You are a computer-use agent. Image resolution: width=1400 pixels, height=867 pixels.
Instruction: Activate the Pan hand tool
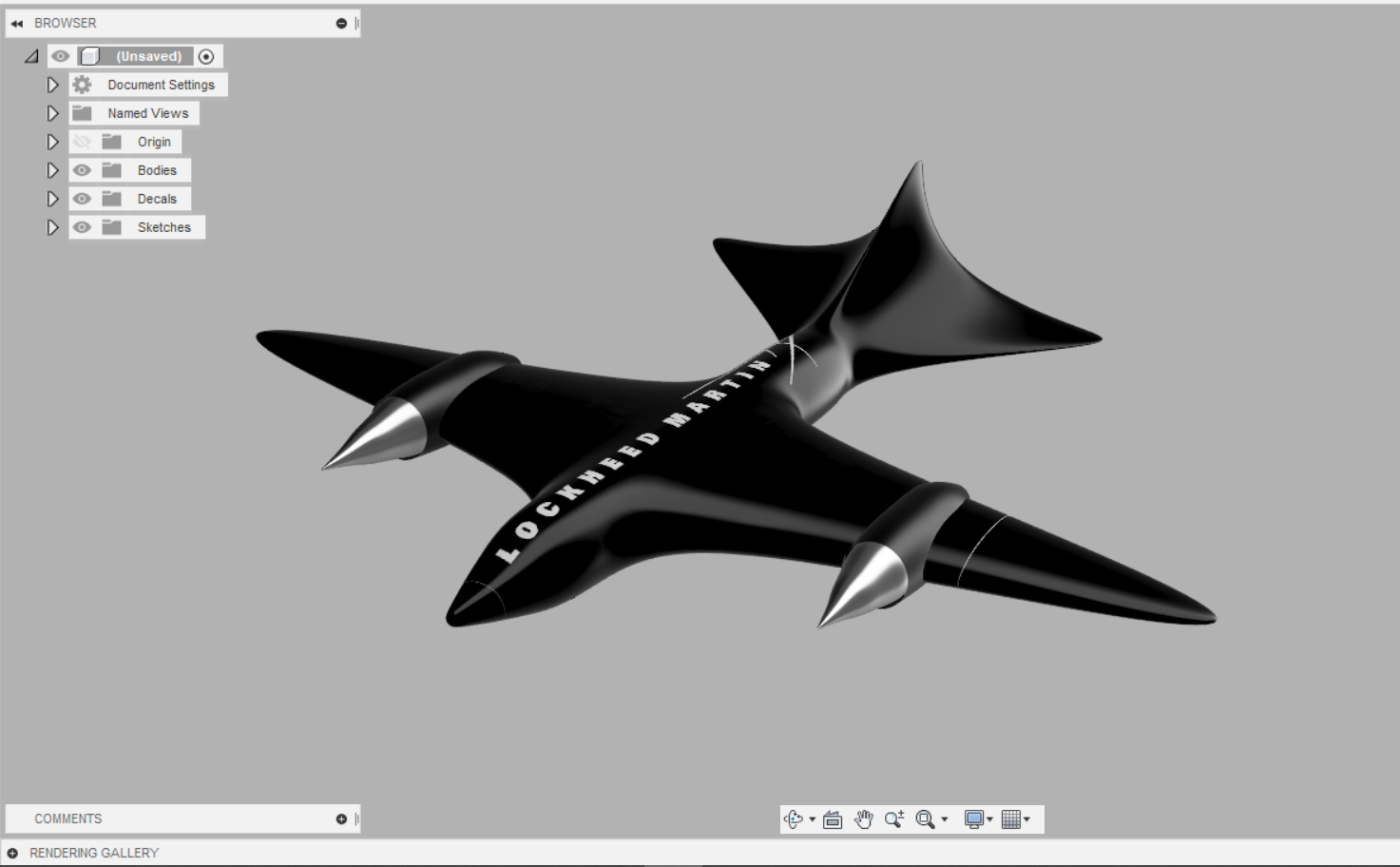tap(863, 819)
